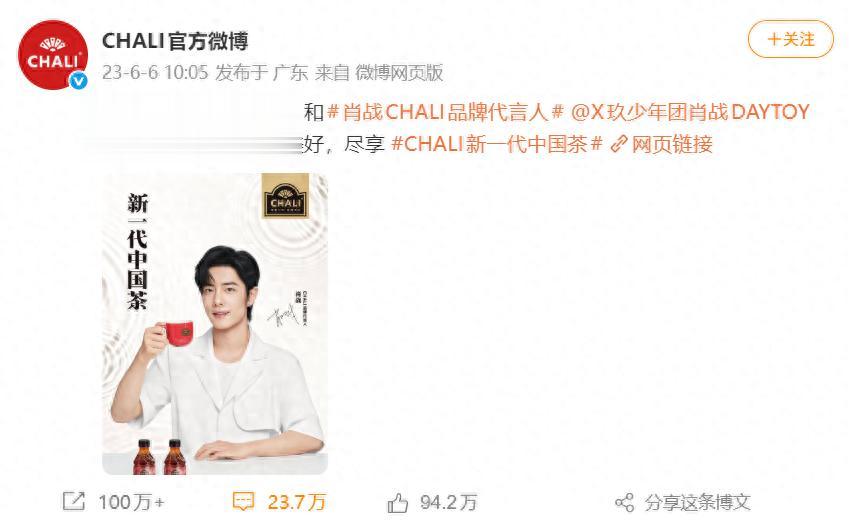Click the 分享这条博文 share text
Viewport: 849px width, 526px height.
(x=697, y=503)
